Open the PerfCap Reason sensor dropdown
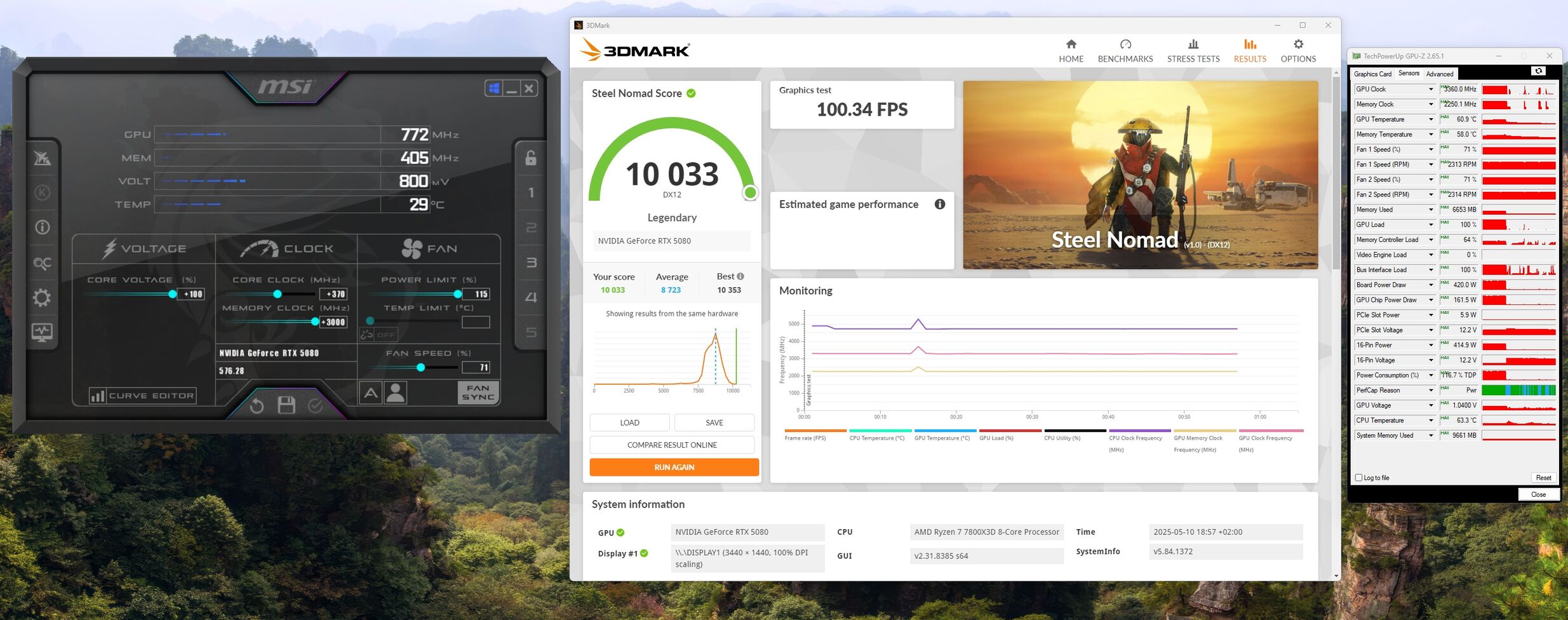The width and height of the screenshot is (1568, 620). coord(1431,391)
